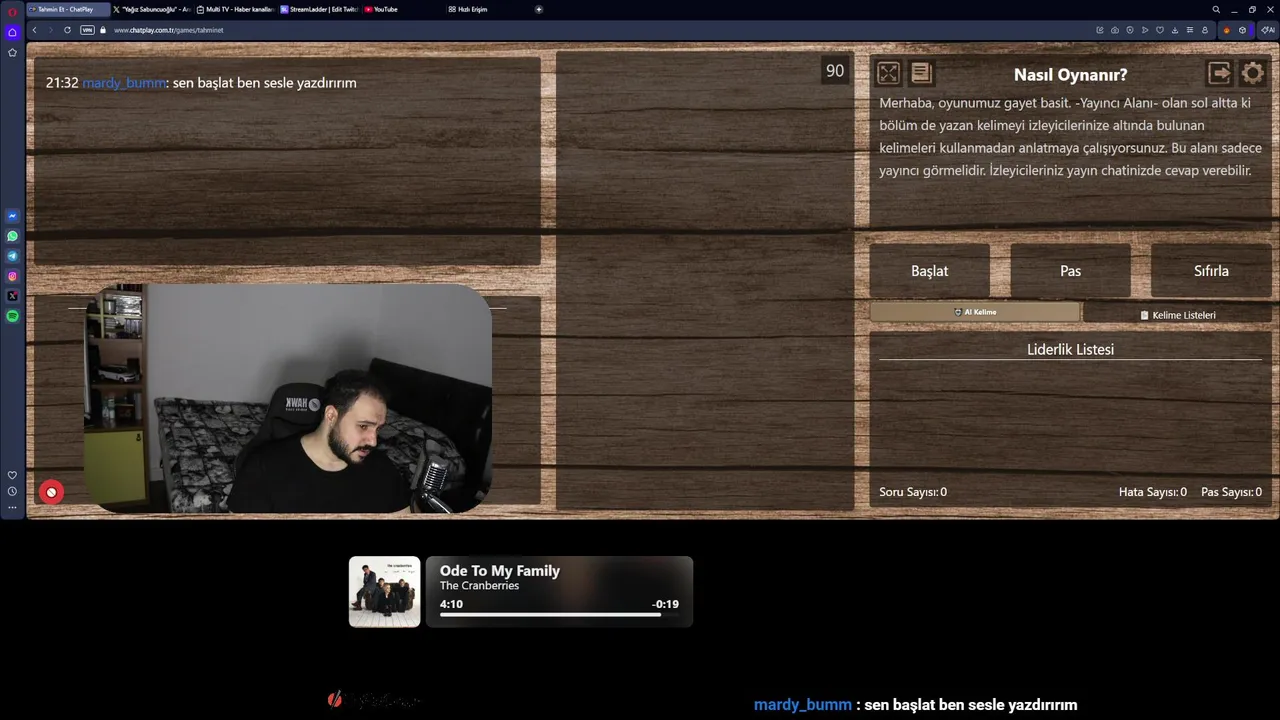The image size is (1280, 720).
Task: Click the exit/logout arrow icon
Action: 1219,73
